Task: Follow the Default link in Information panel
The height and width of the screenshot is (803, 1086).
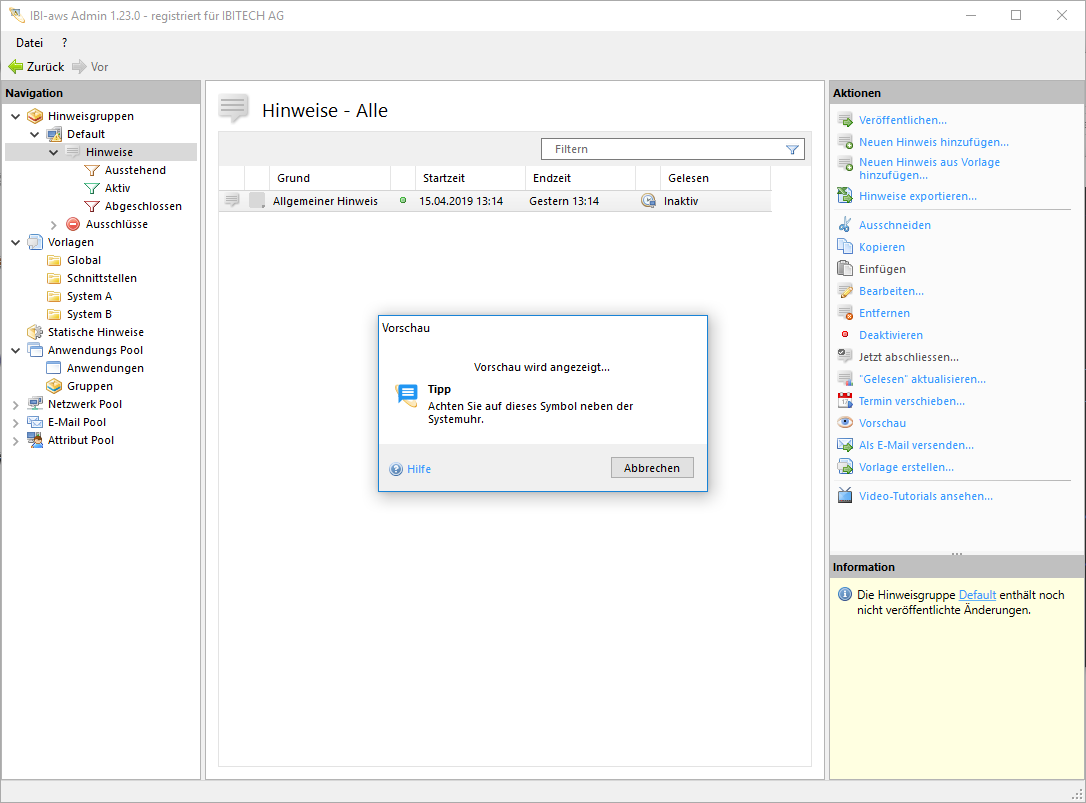Action: tap(977, 595)
